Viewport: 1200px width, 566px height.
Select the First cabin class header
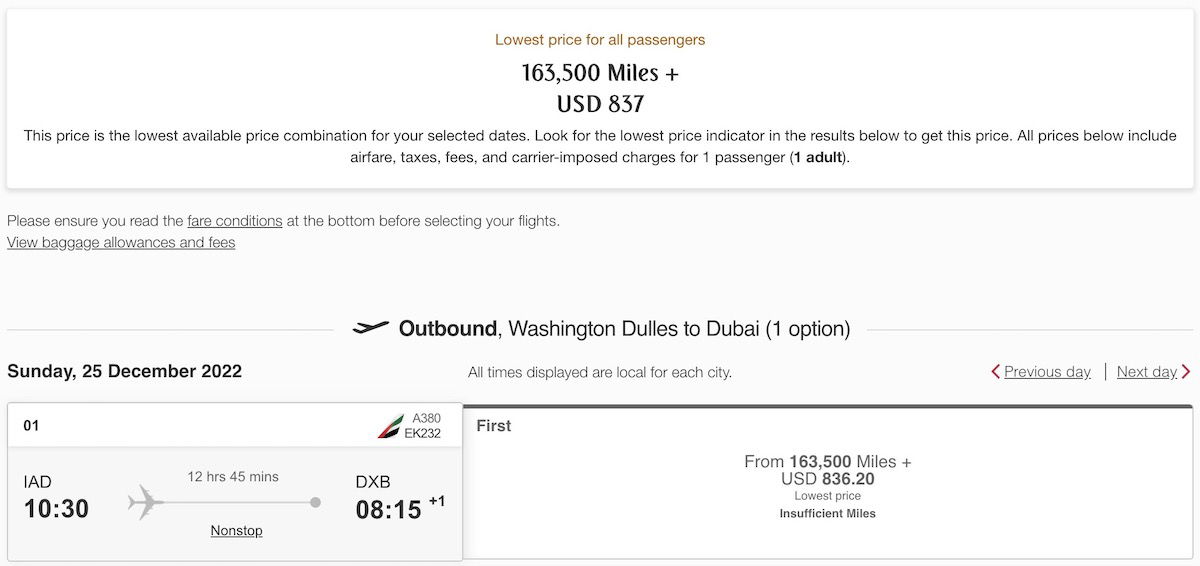tap(494, 426)
